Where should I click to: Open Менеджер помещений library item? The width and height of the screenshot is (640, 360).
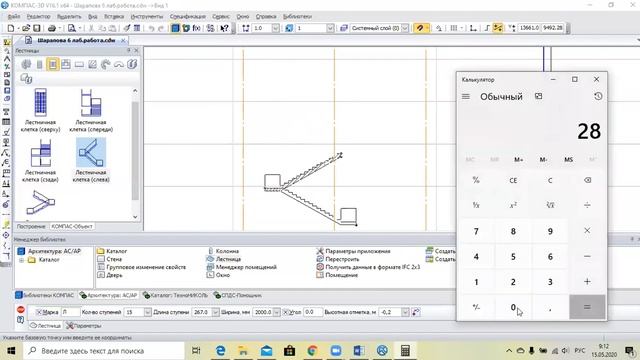(242, 267)
